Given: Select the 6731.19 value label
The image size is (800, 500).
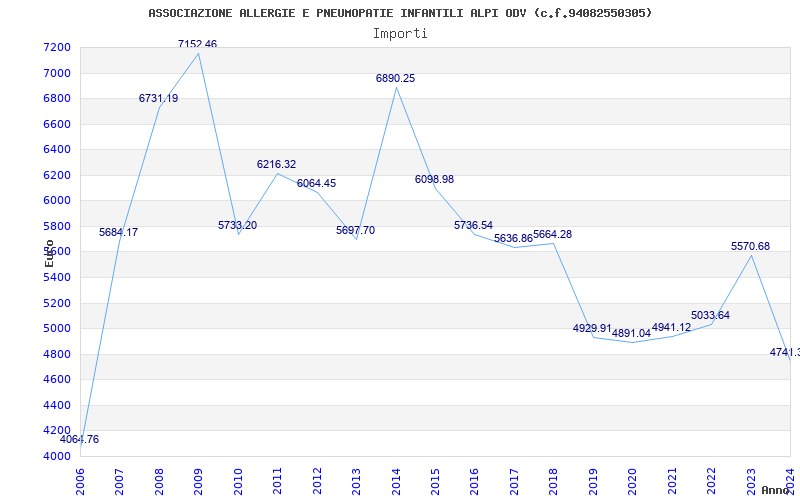Looking at the screenshot, I should [x=159, y=98].
